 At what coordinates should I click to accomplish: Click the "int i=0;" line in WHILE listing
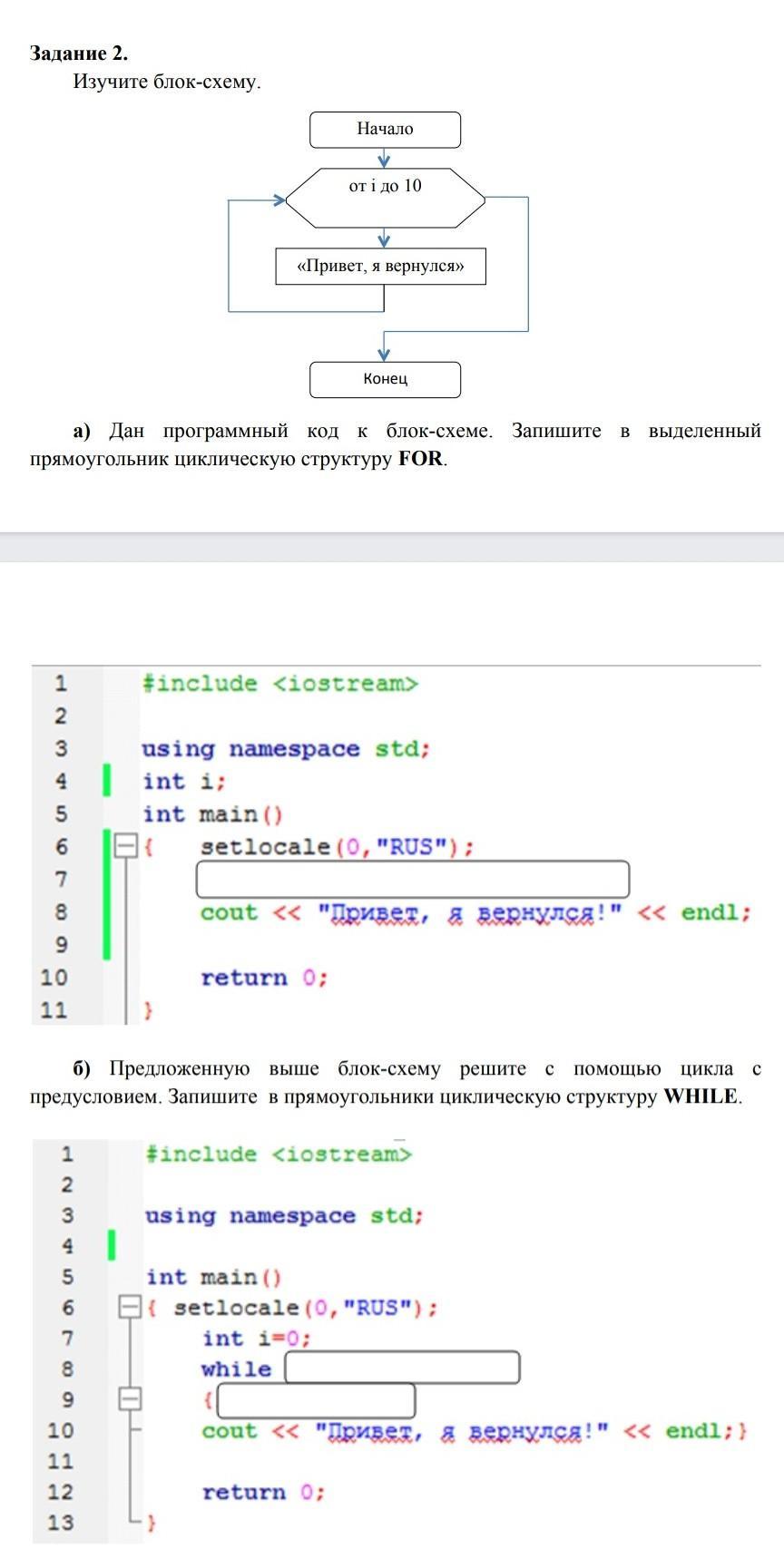click(256, 1339)
